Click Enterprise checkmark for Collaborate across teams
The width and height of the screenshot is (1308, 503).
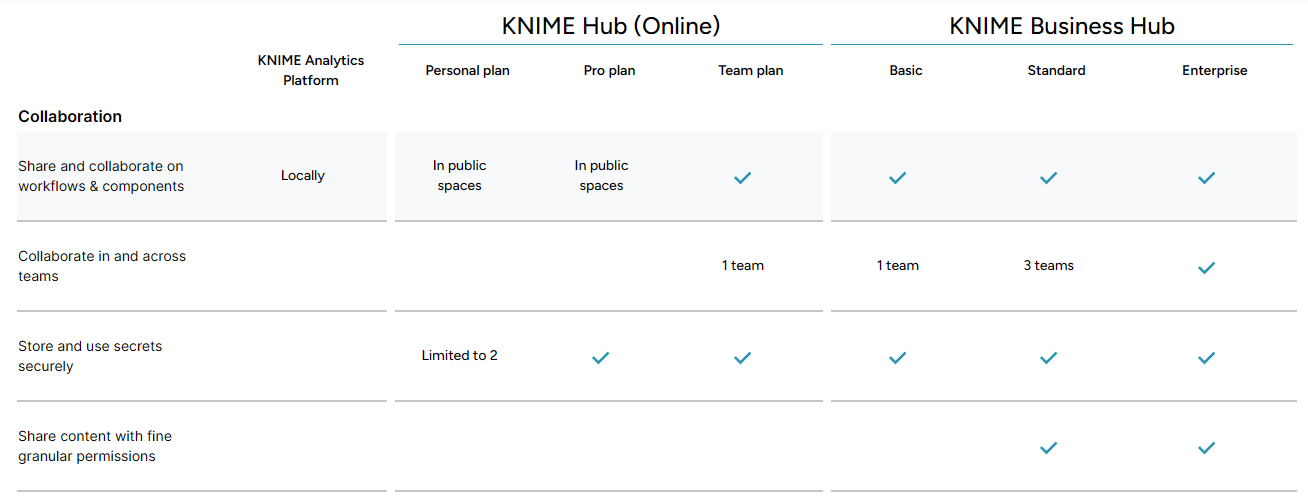coord(1206,268)
